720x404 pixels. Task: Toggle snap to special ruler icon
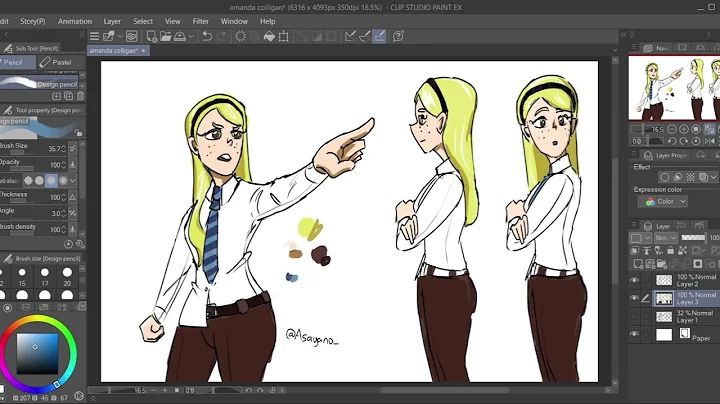(x=365, y=36)
